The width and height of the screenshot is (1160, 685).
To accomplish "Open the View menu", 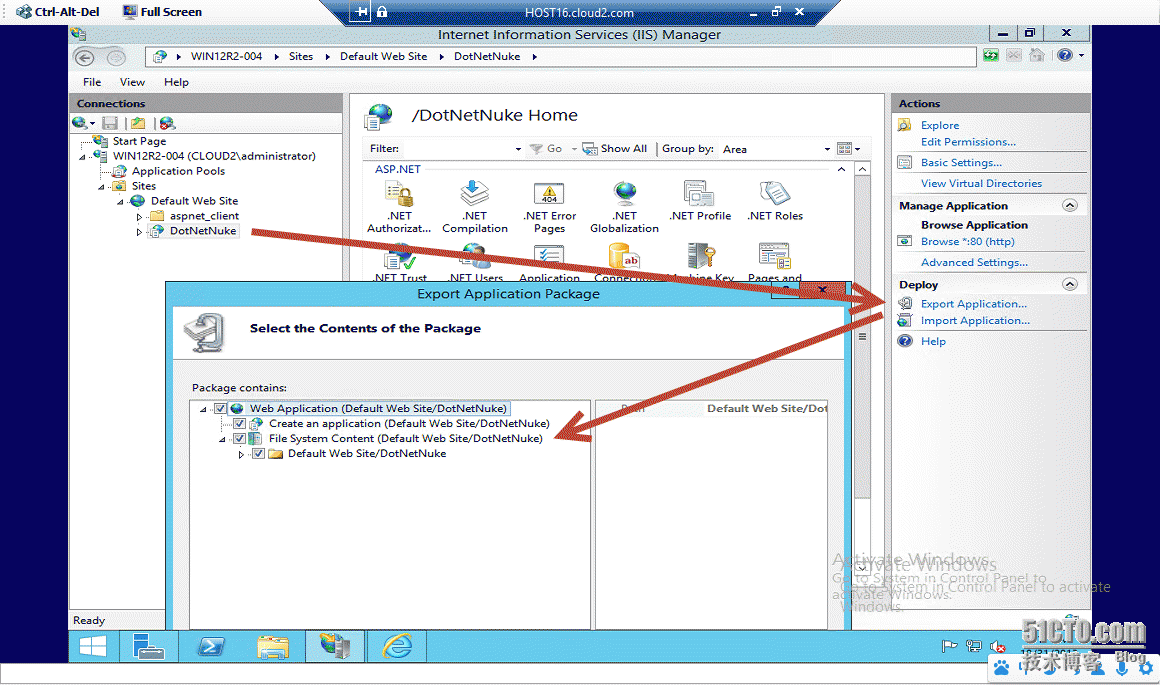I will (132, 82).
